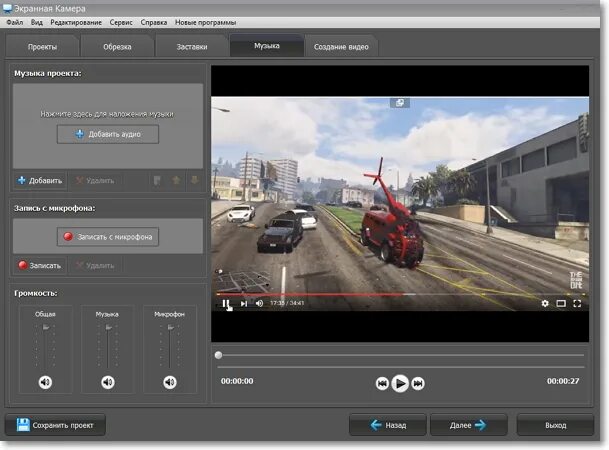The image size is (609, 450).
Task: Open the Новые программы menu
Action: [x=205, y=23]
